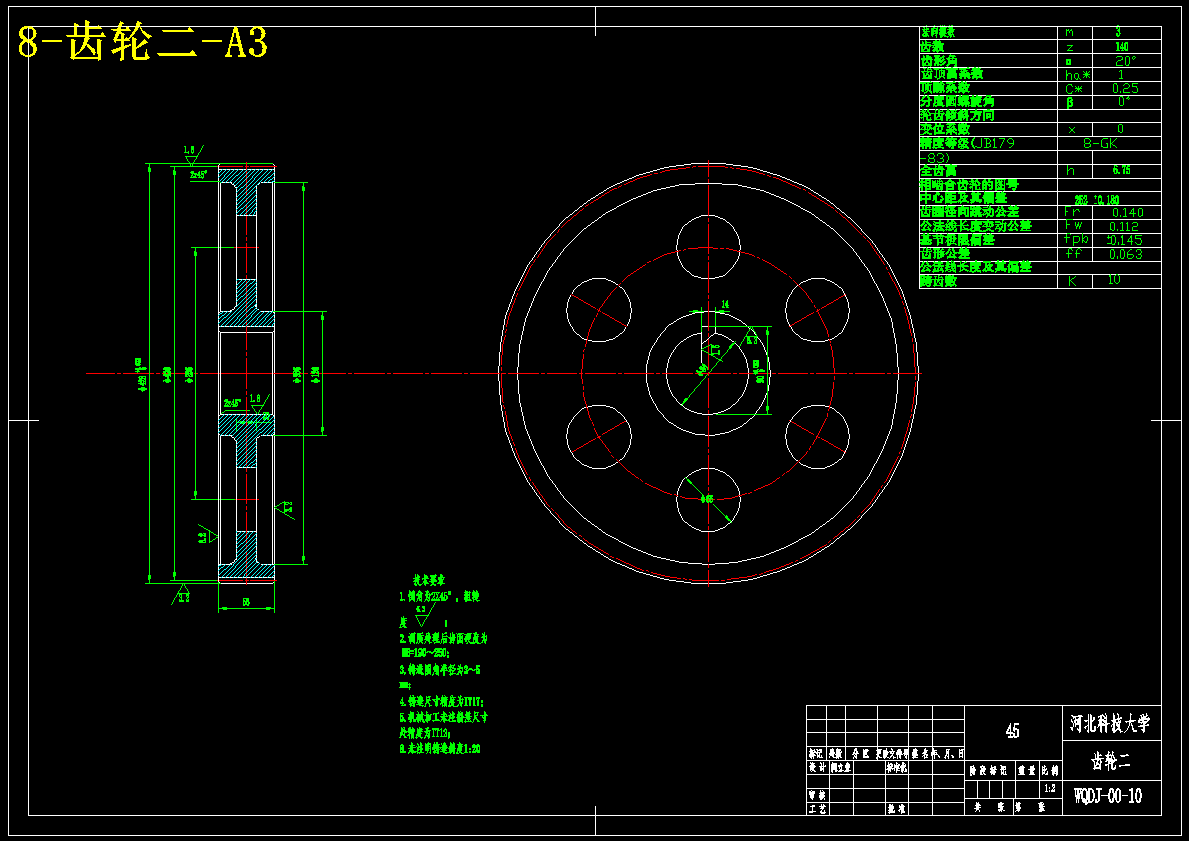
Task: Select the 'Fw' symbol cell
Action: [1073, 226]
